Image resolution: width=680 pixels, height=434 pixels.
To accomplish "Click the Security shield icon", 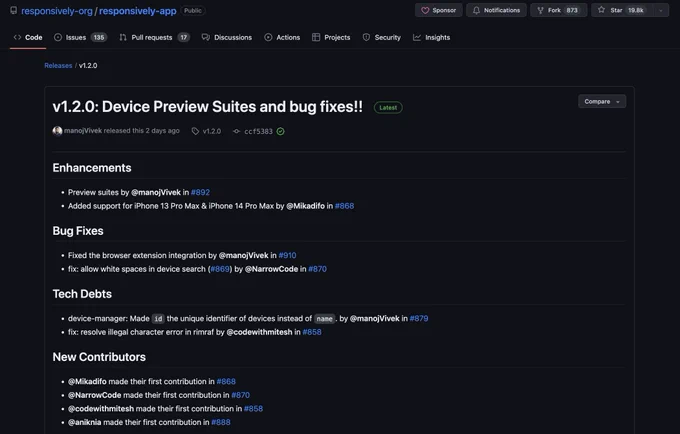I will 366,37.
